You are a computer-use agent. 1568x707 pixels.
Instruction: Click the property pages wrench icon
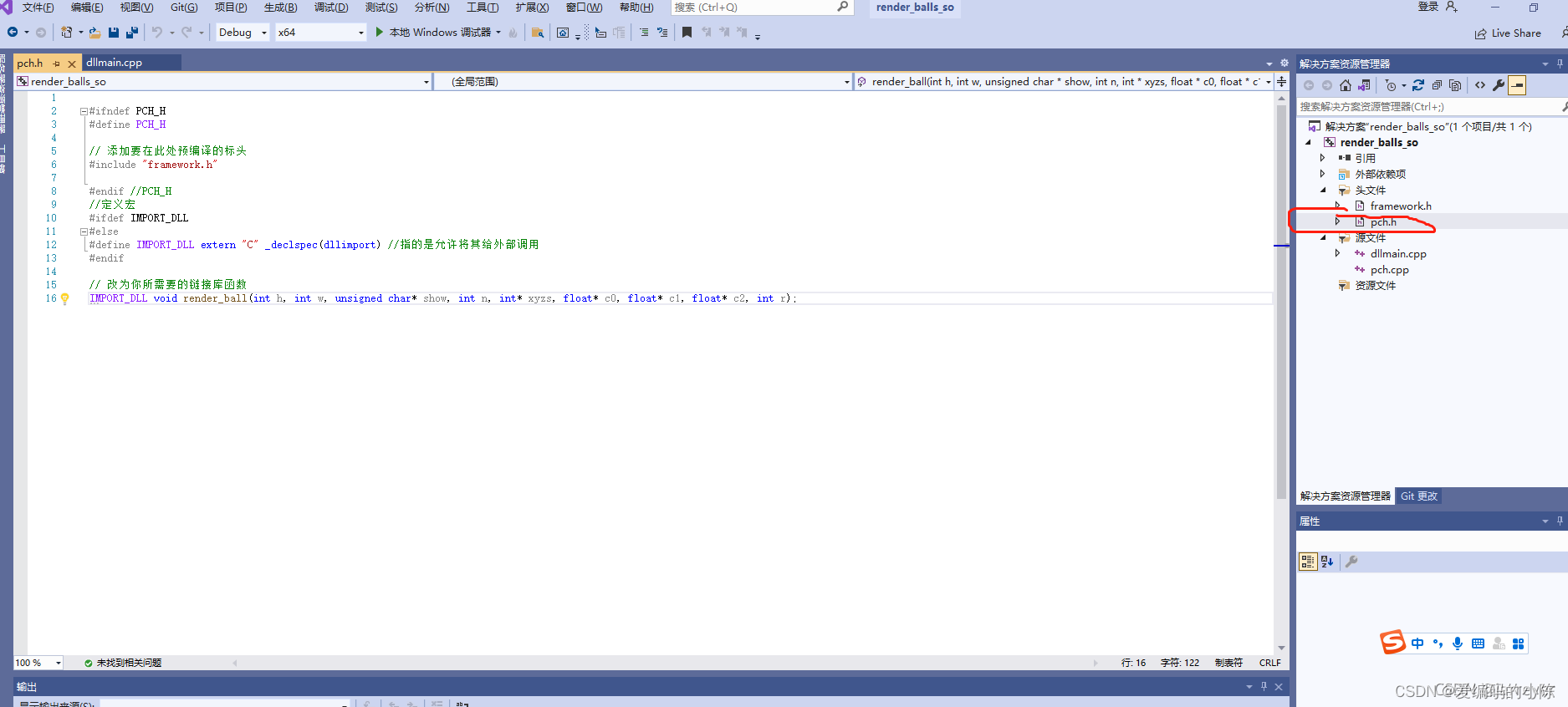[x=1351, y=562]
